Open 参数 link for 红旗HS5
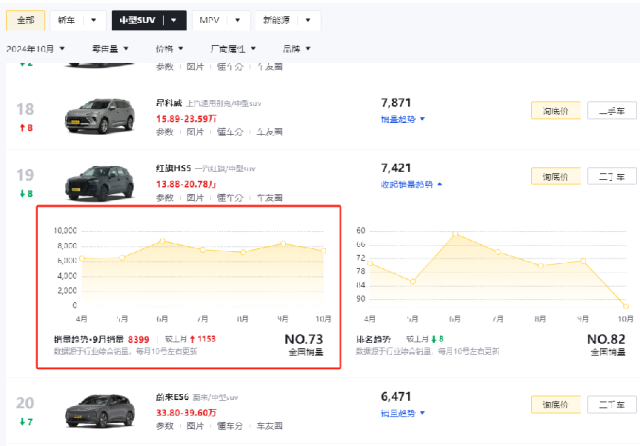This screenshot has width=640, height=446. click(164, 198)
